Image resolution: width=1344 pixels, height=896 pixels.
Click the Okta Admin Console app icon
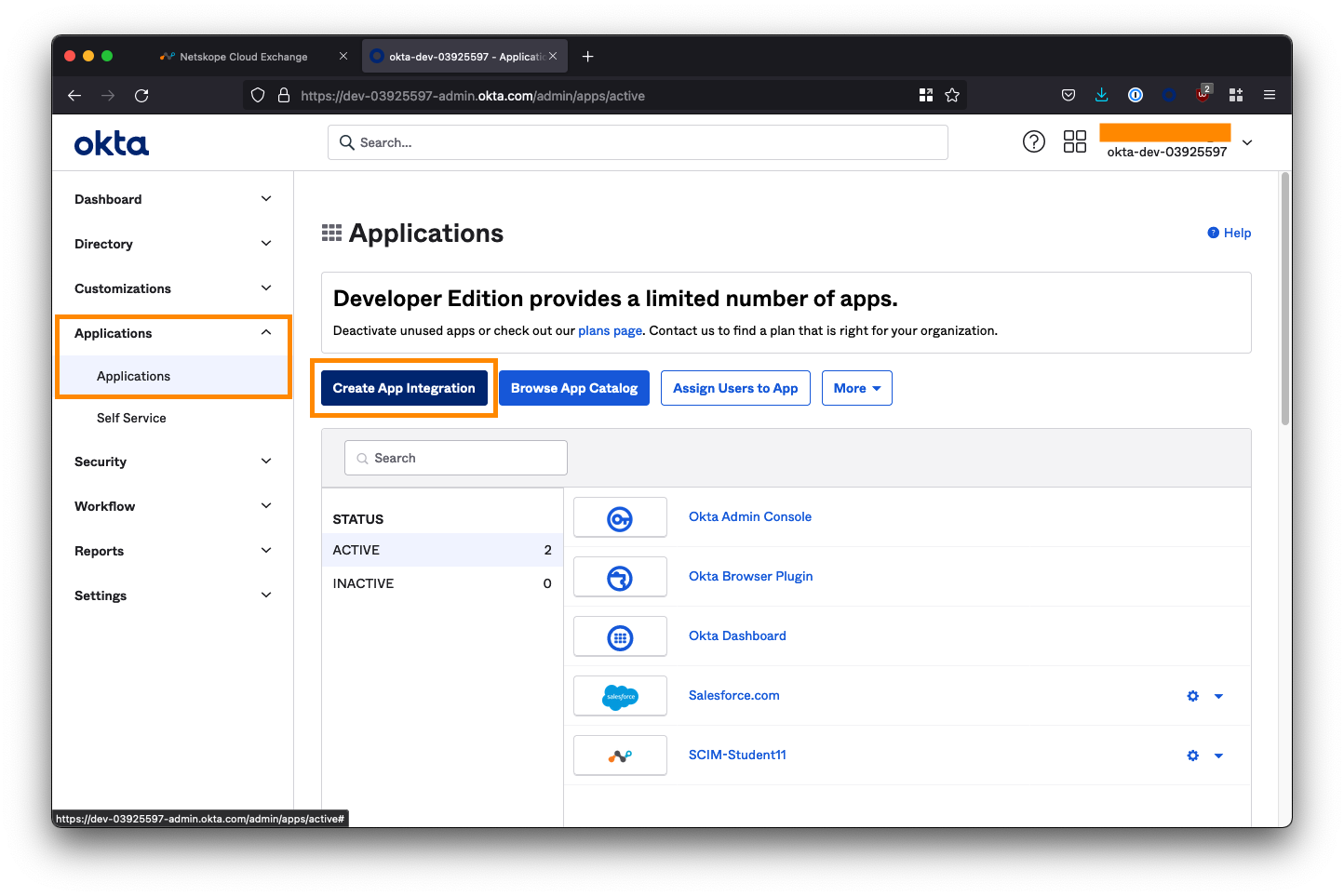point(620,517)
